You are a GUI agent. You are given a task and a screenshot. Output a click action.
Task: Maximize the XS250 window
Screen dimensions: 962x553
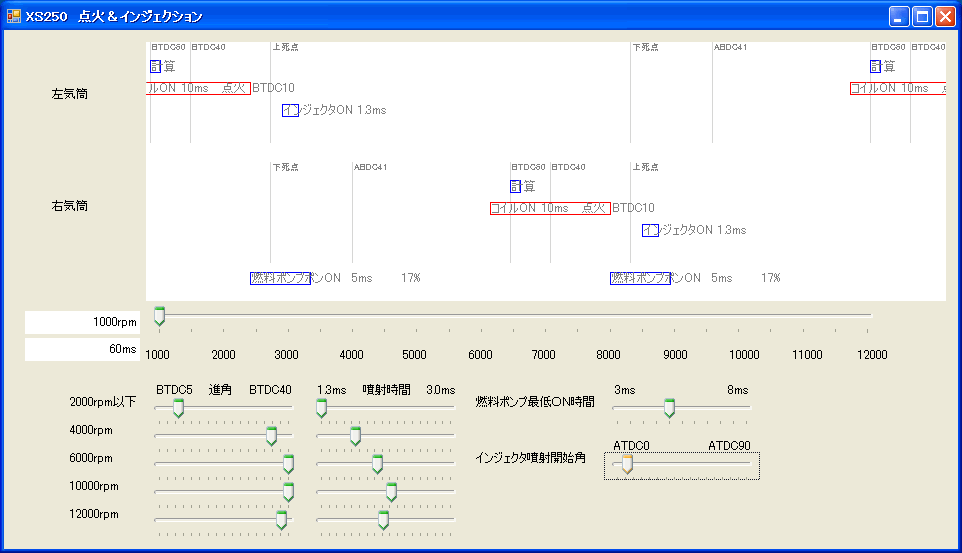click(922, 17)
